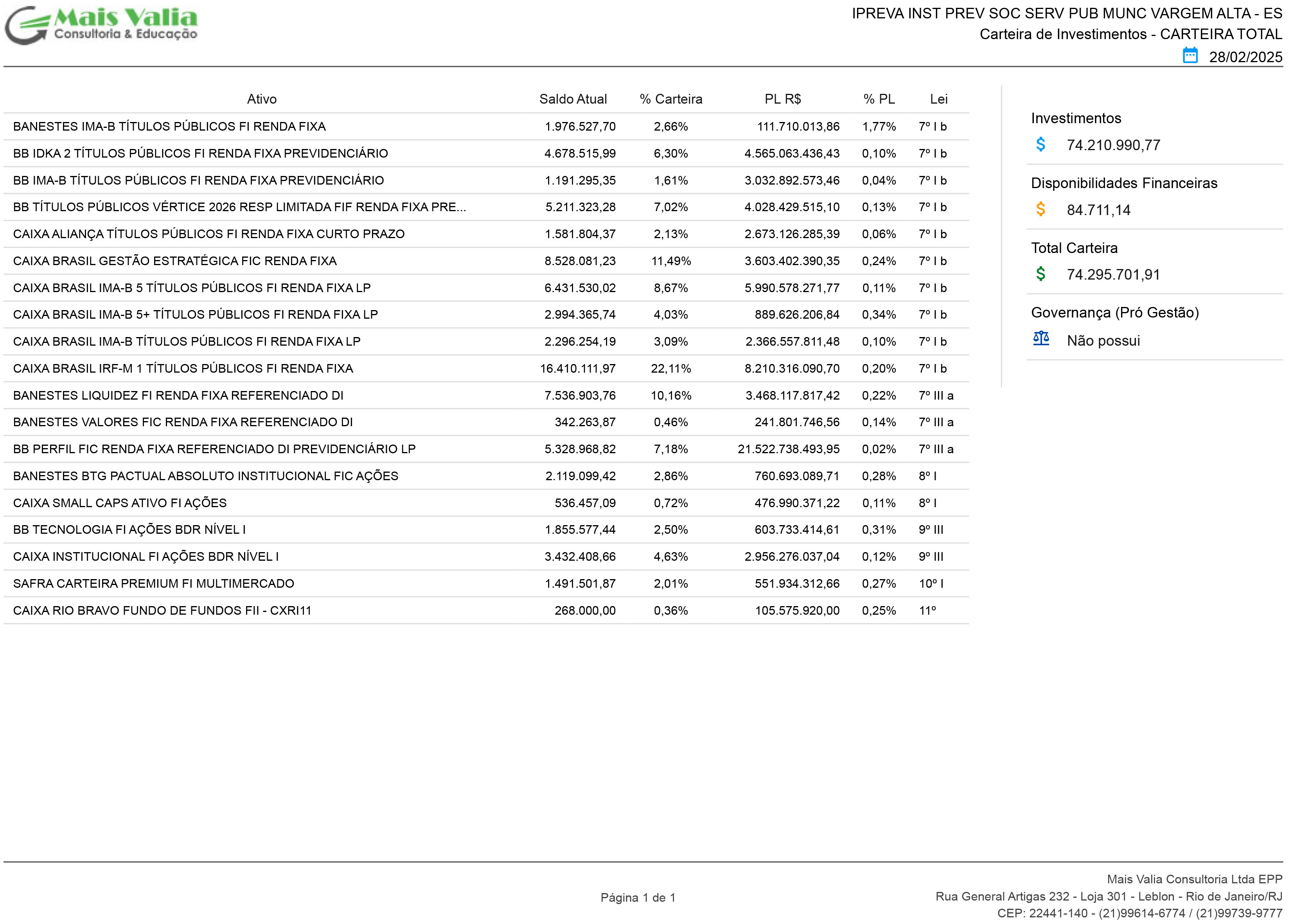Click the 10º I lei value
Image resolution: width=1310 pixels, height=924 pixels.
pos(931,583)
